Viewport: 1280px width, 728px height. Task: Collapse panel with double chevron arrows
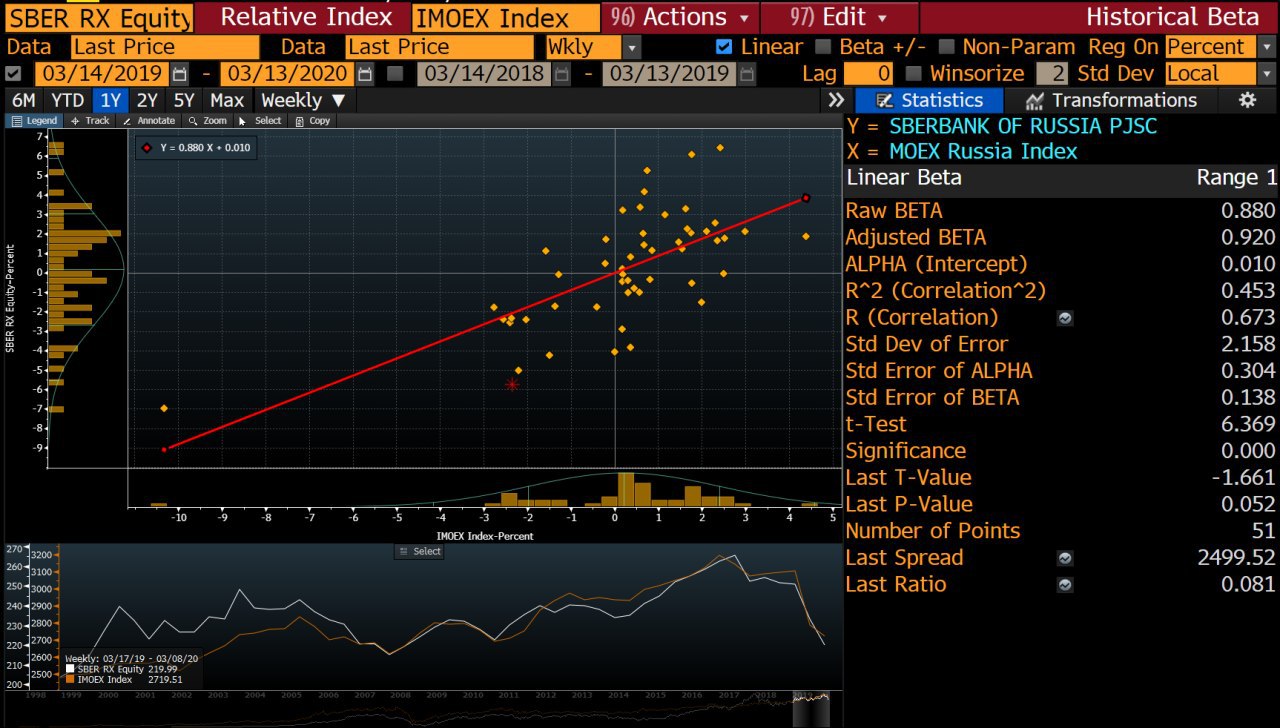pos(836,100)
